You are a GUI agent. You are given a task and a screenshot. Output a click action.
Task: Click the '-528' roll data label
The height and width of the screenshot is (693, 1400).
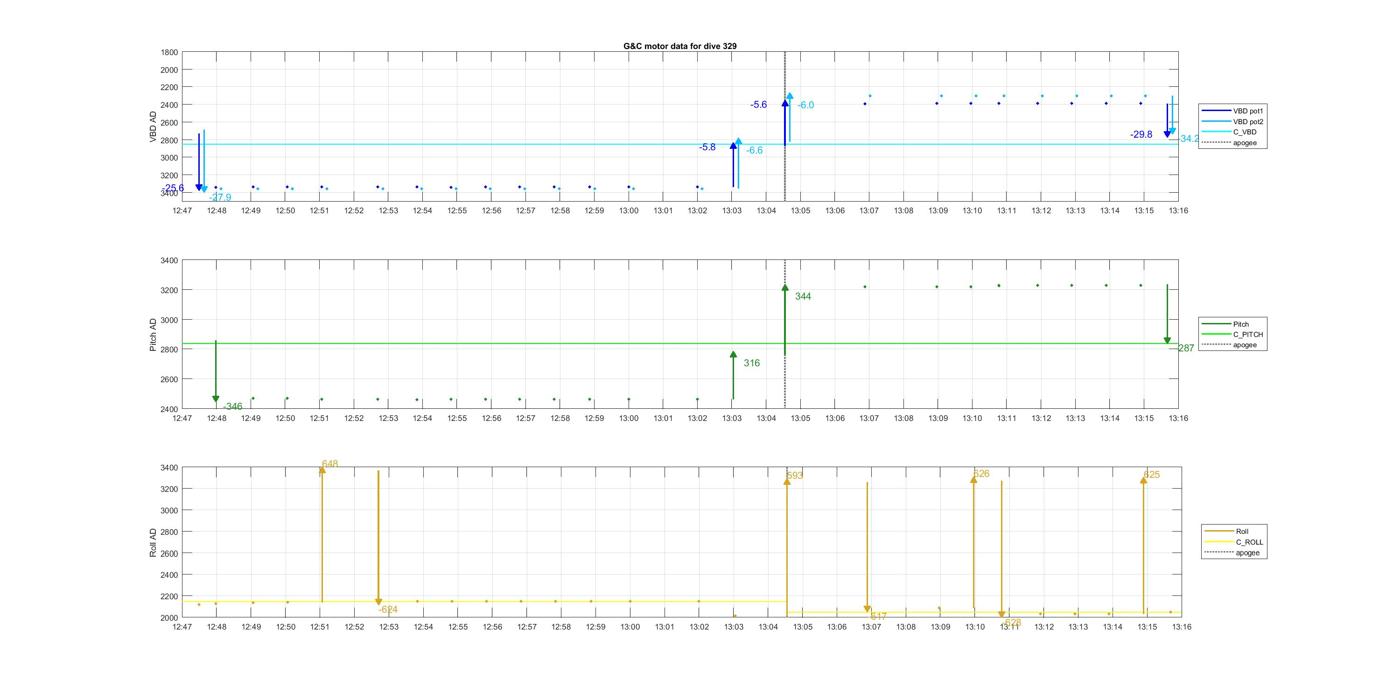(x=1012, y=622)
